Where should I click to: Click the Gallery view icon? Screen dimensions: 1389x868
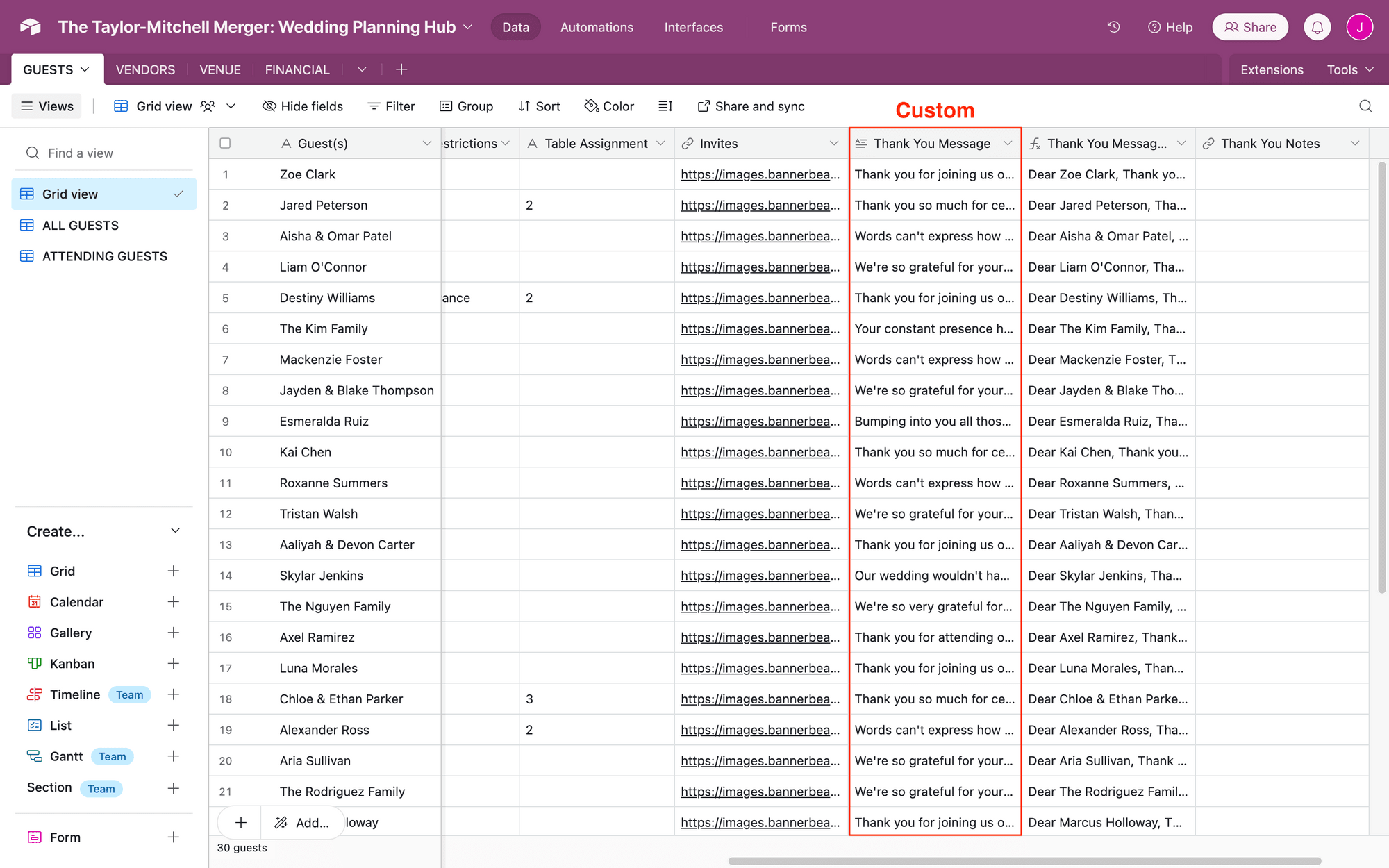pos(34,633)
